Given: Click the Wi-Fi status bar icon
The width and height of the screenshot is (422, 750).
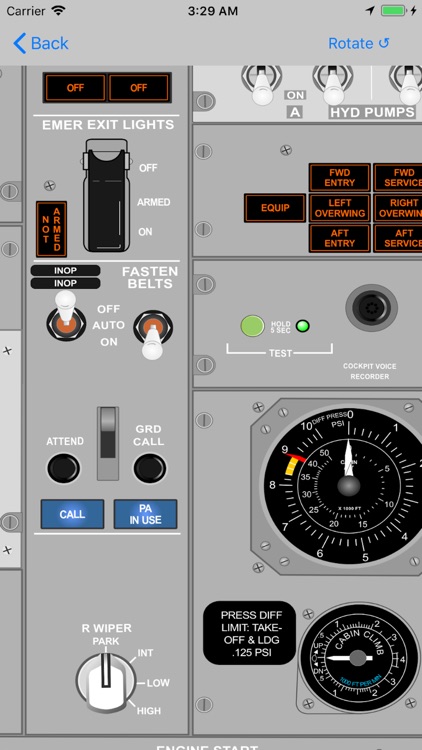Looking at the screenshot, I should (x=58, y=11).
